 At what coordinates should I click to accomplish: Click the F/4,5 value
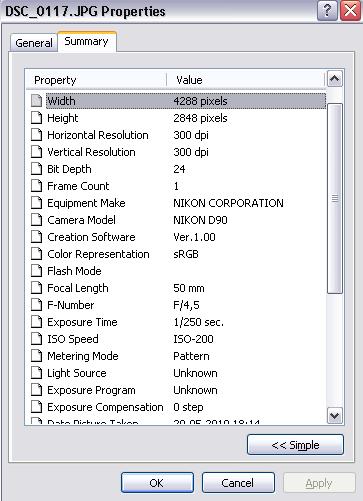(186, 305)
